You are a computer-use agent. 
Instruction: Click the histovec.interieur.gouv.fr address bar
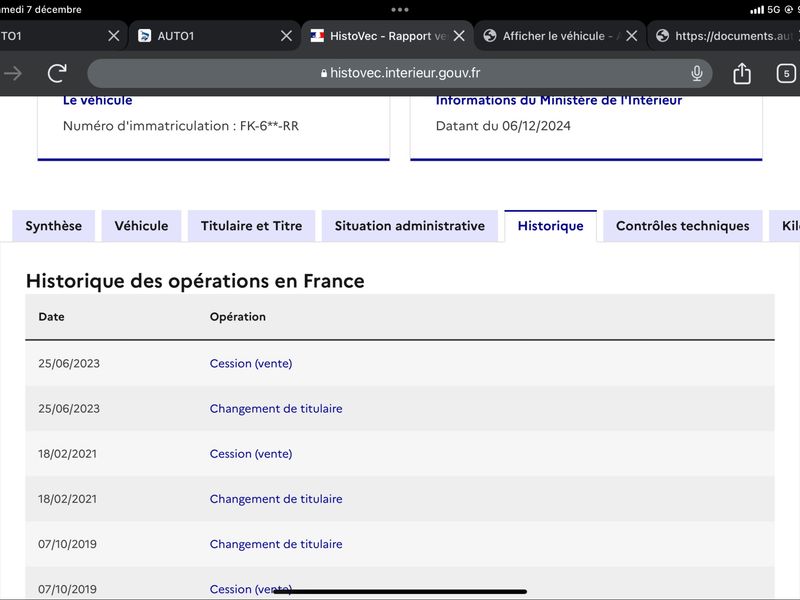(399, 73)
